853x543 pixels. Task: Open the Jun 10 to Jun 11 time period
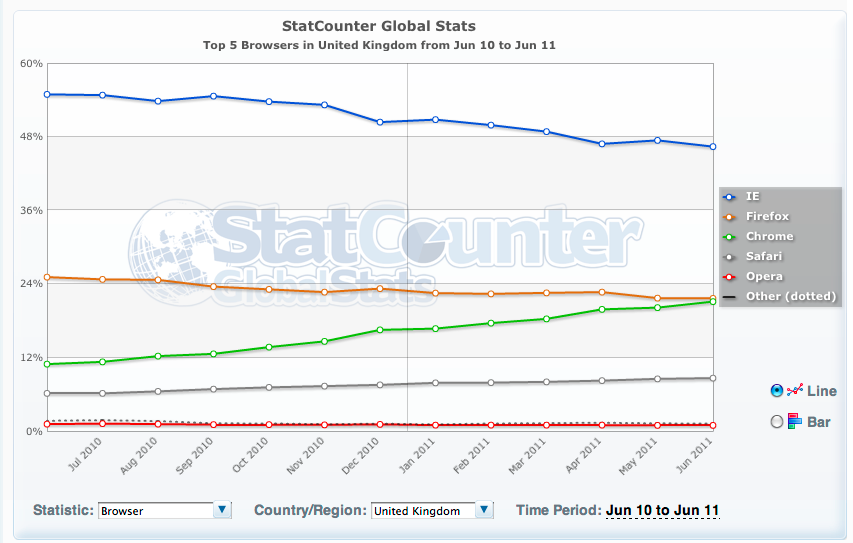pos(662,511)
